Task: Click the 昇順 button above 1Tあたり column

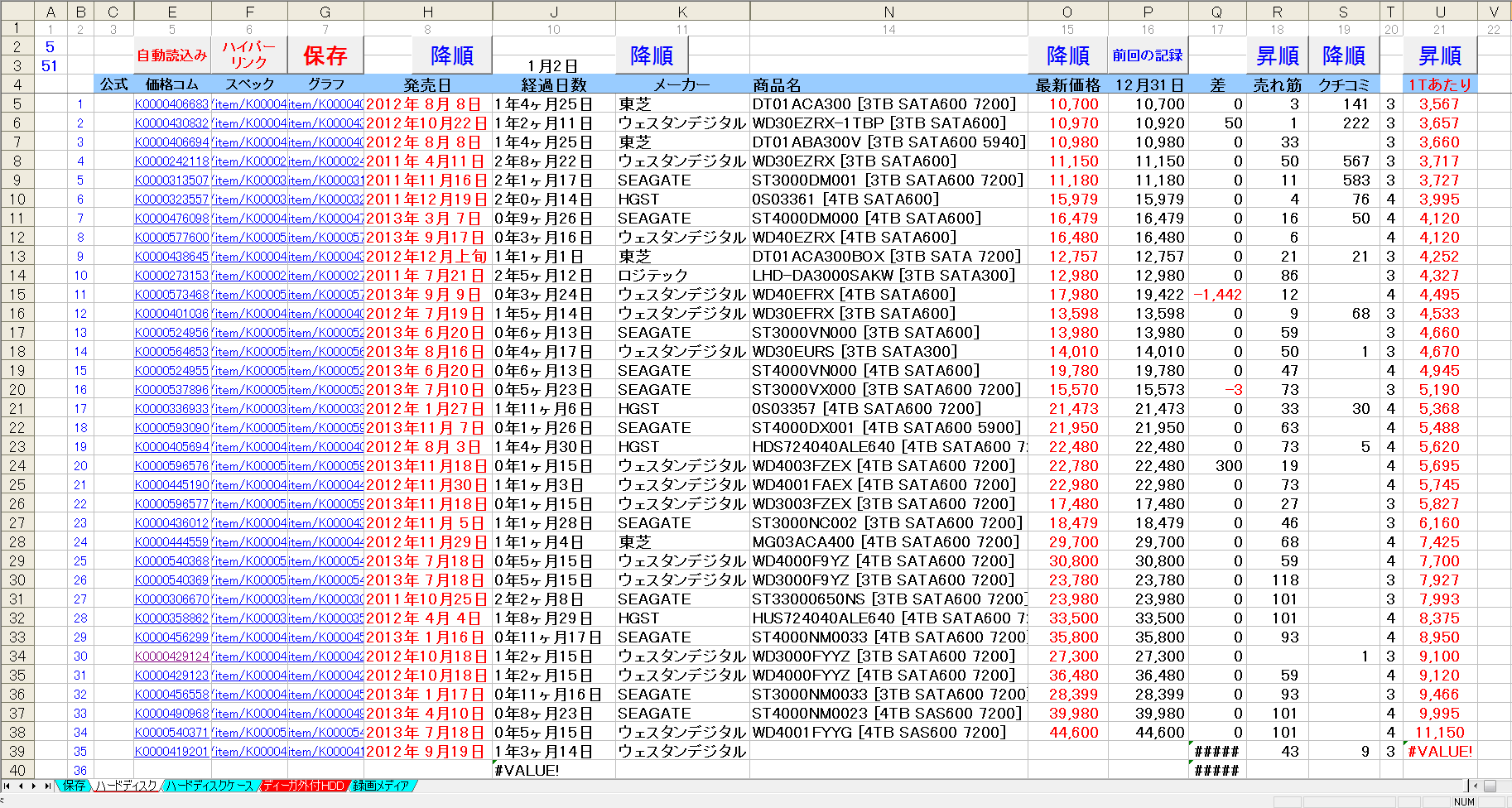Action: [1440, 55]
